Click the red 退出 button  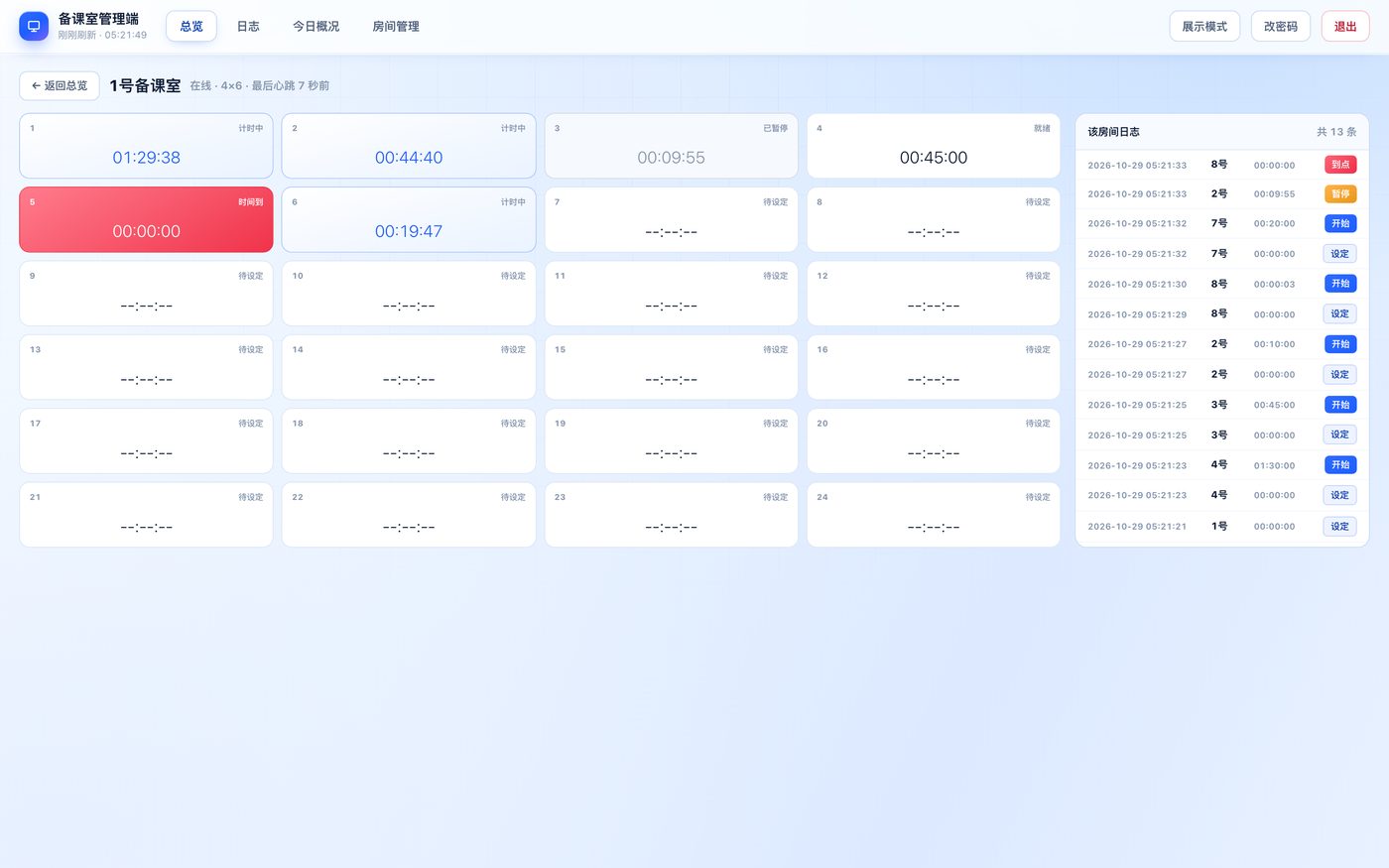pos(1345,27)
